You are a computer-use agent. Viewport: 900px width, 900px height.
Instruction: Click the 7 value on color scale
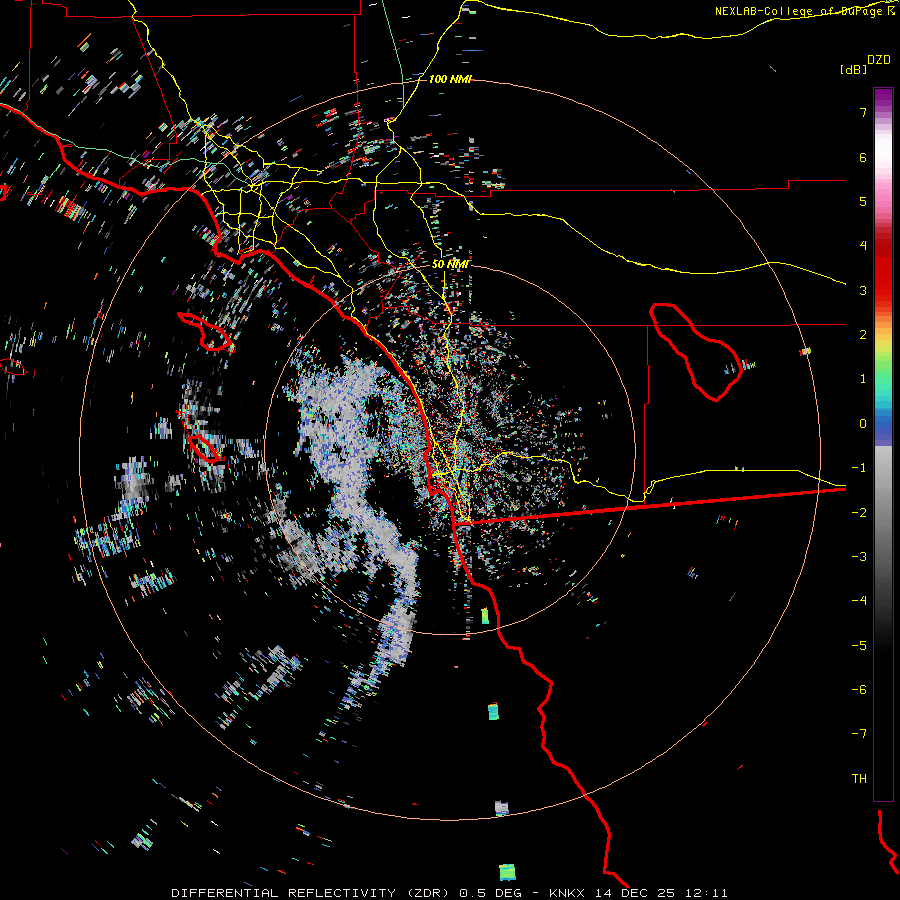coord(863,112)
